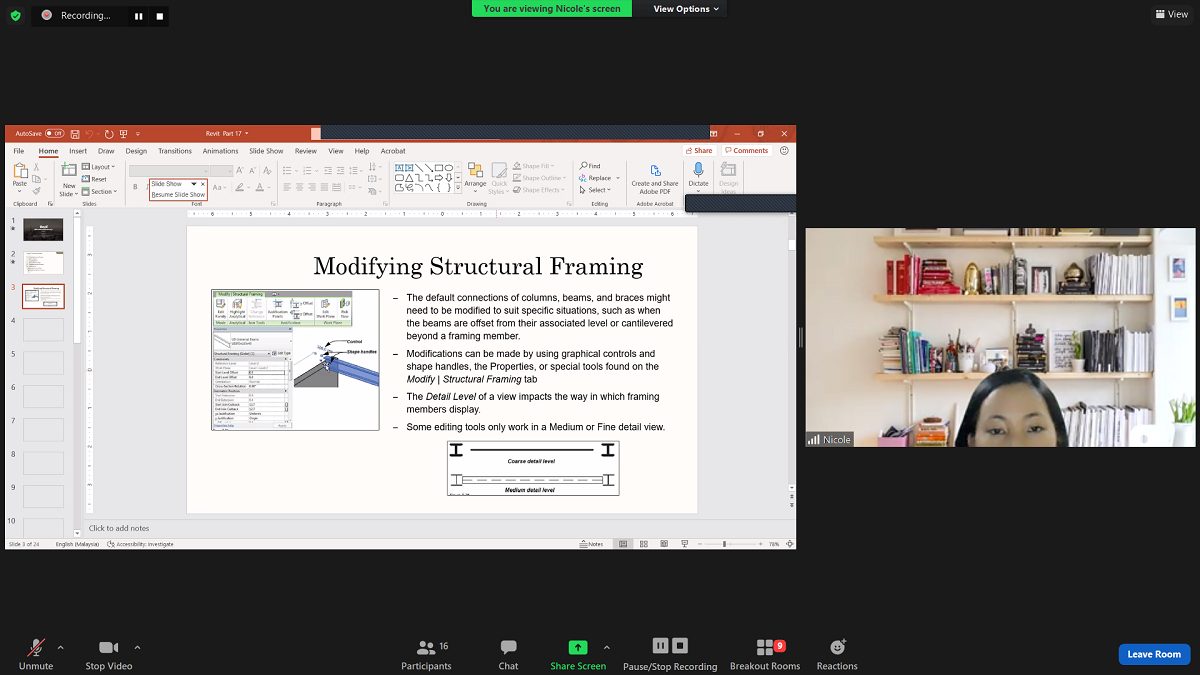The image size is (1200, 675).
Task: Toggle the Notes pane in status bar
Action: coord(592,544)
